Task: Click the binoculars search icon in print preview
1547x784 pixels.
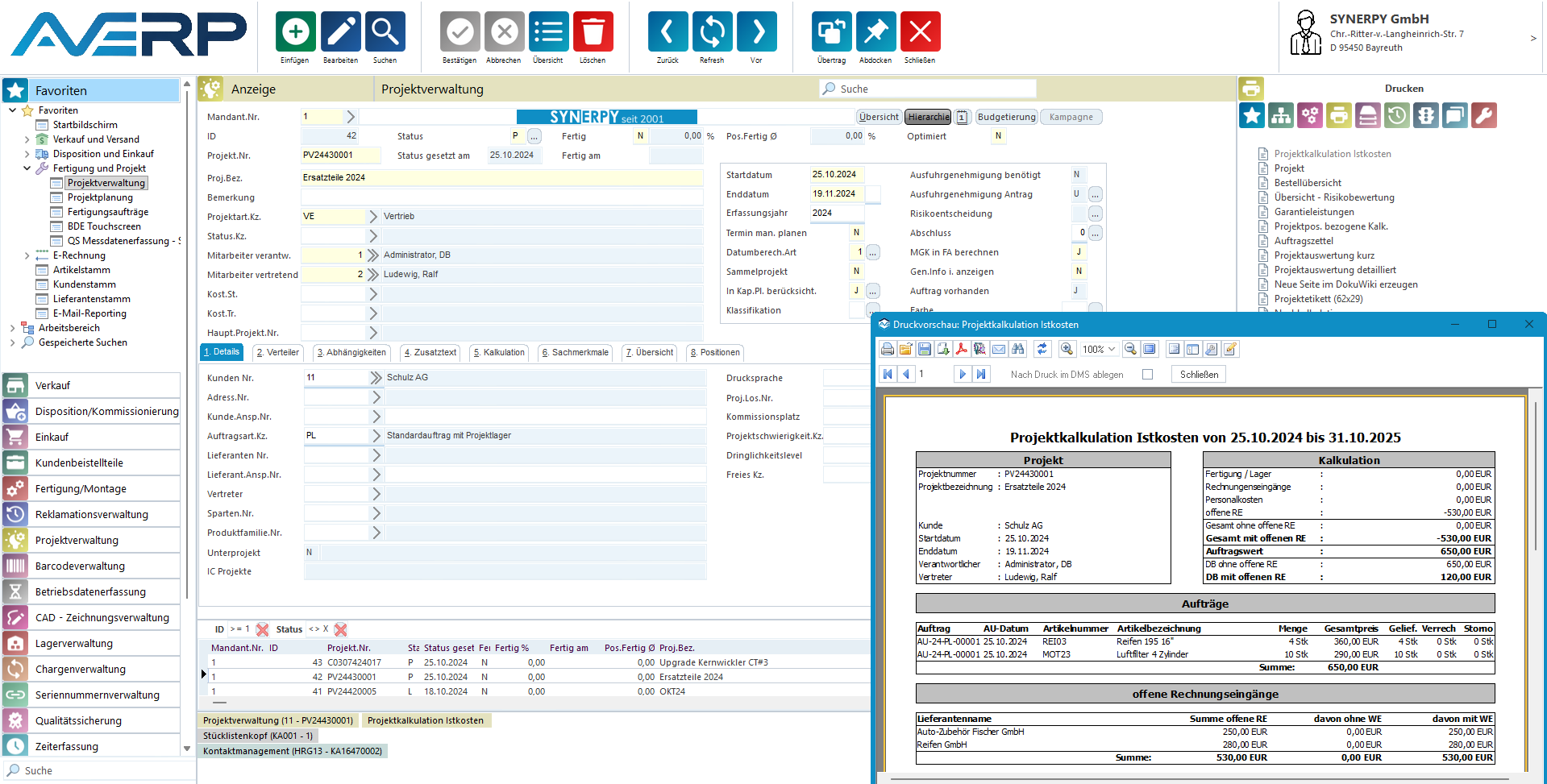Action: pos(1018,349)
